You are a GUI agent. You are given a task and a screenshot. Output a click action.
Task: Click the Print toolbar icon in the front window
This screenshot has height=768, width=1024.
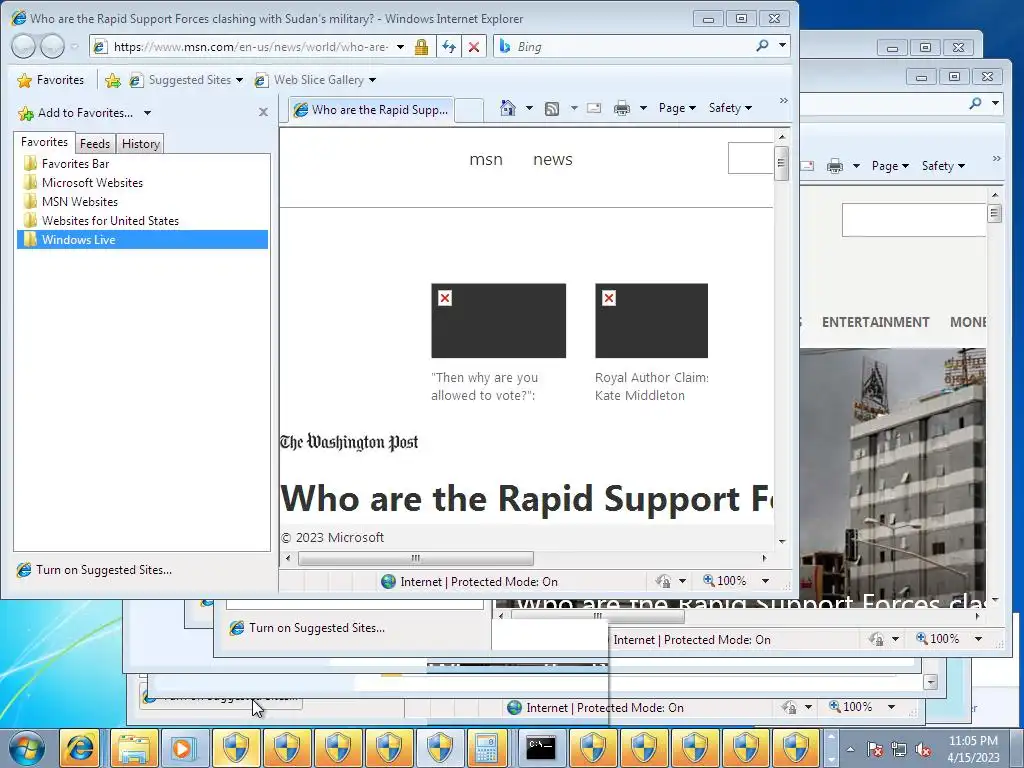[x=622, y=108]
